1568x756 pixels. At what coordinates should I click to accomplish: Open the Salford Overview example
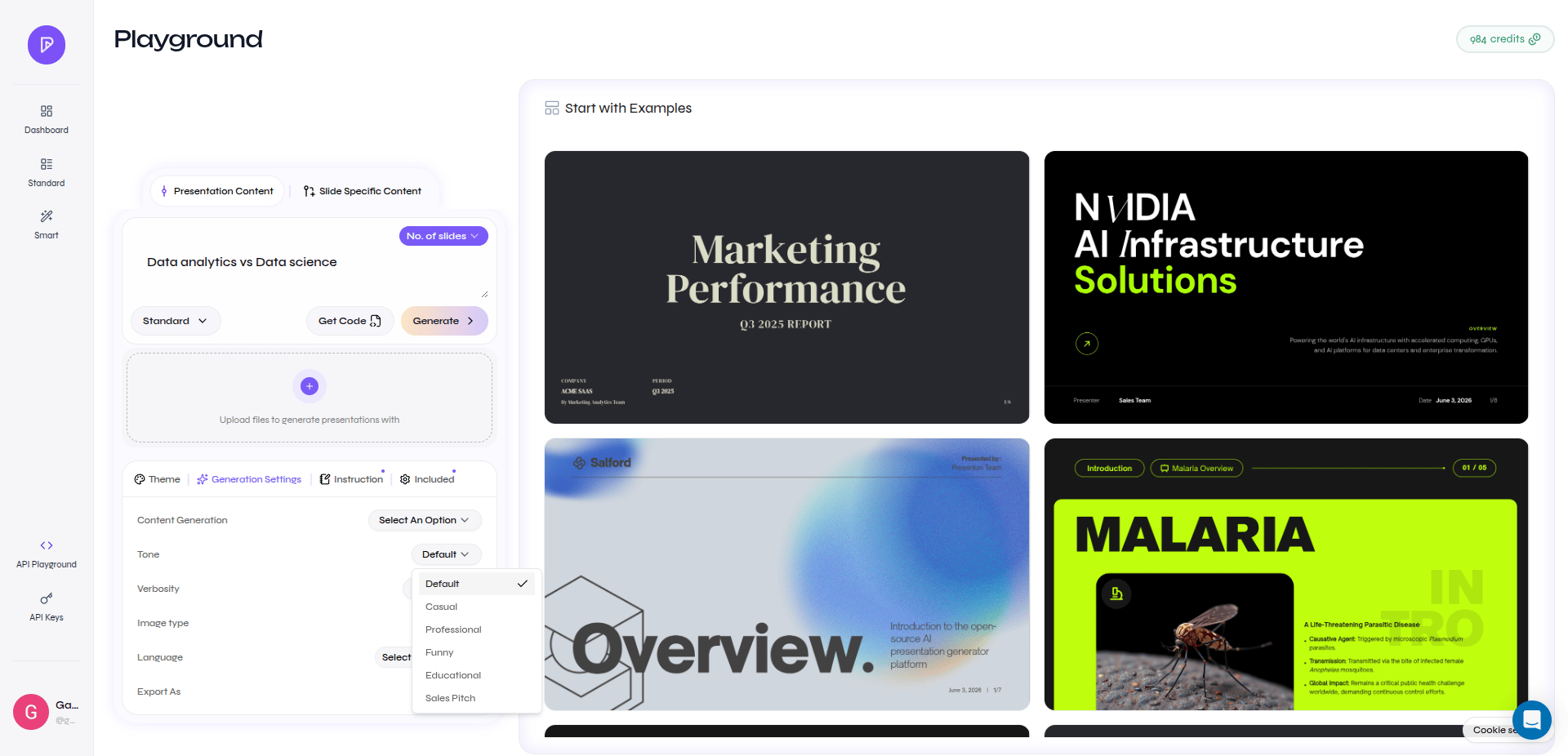click(x=786, y=575)
